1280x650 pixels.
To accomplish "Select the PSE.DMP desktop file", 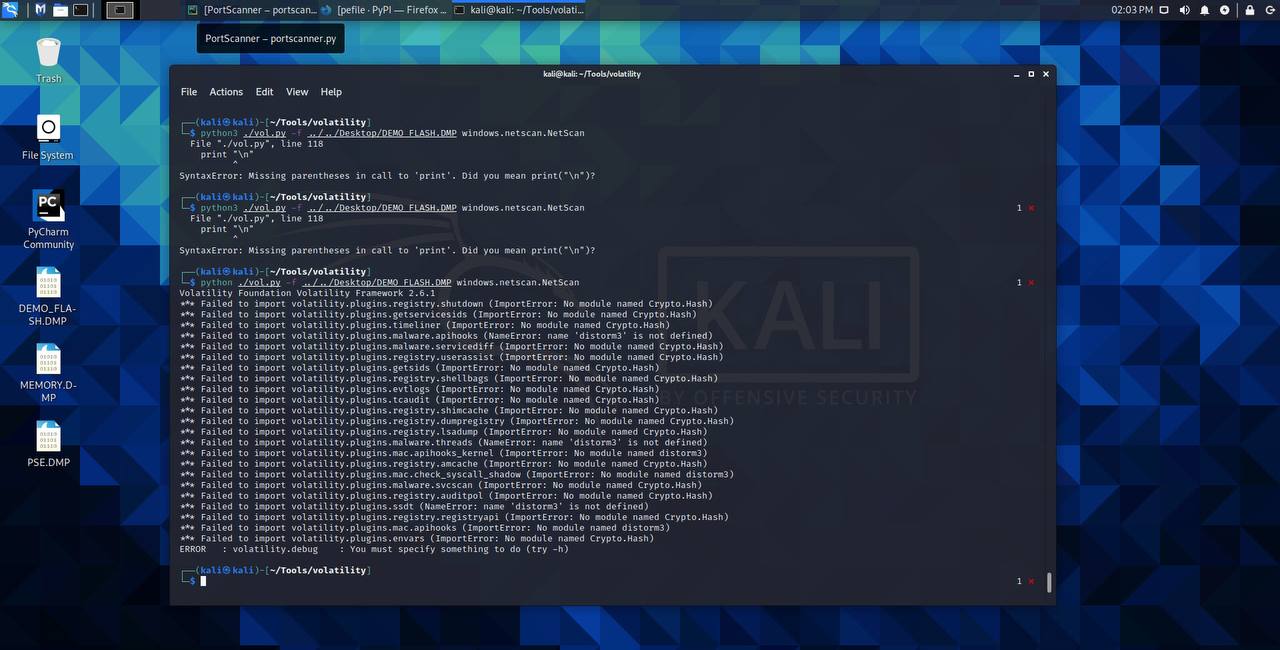I will coord(48,445).
